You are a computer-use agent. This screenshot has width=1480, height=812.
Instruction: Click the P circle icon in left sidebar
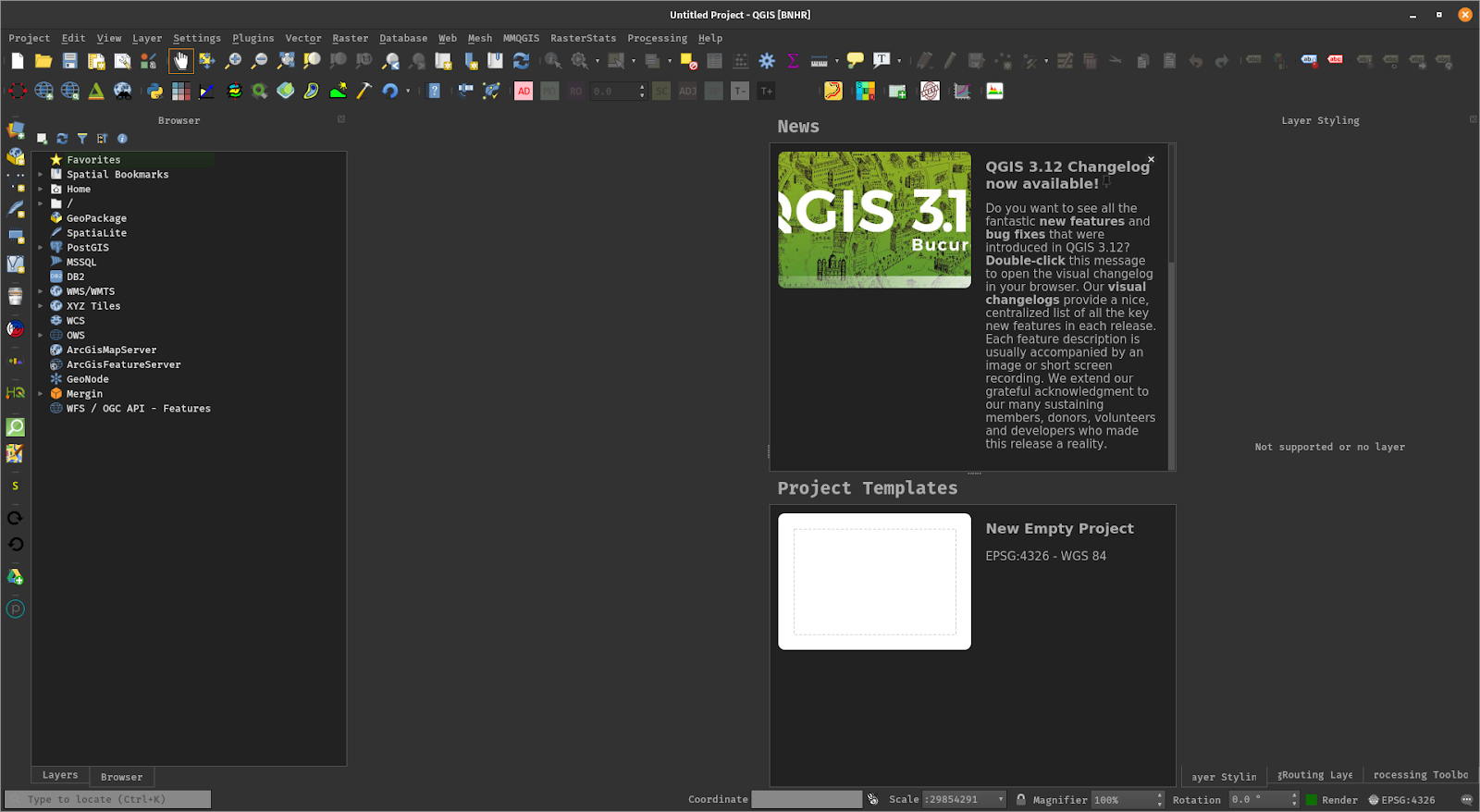pyautogui.click(x=16, y=609)
